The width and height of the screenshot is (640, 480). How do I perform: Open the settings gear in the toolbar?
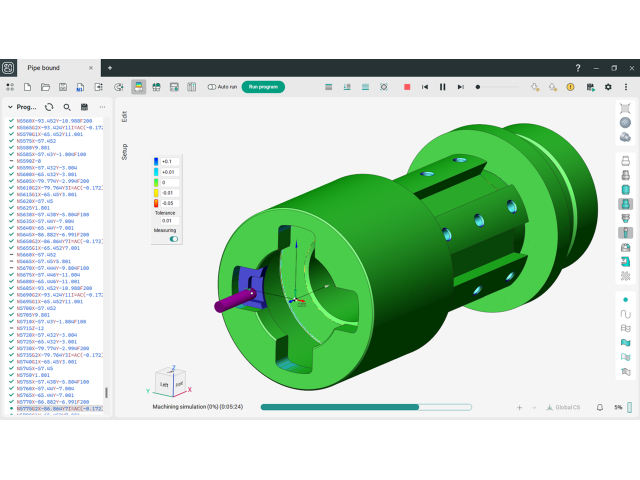607,87
